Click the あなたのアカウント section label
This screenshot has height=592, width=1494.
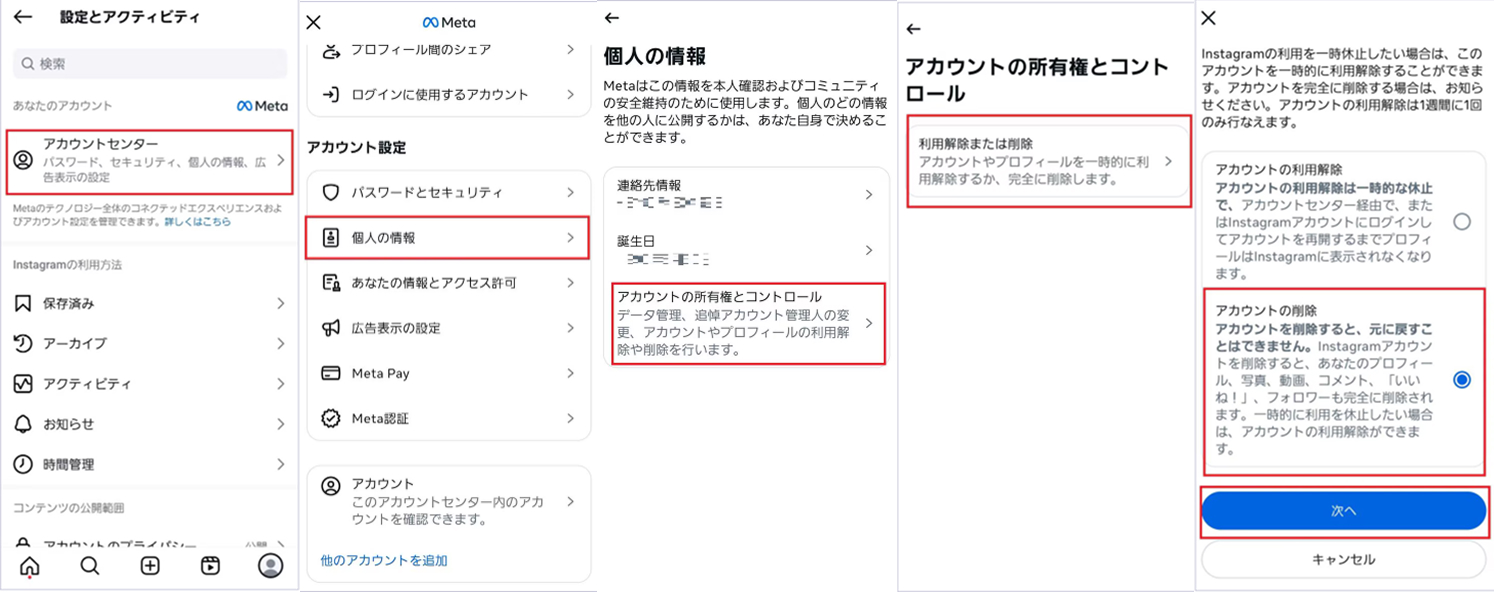pyautogui.click(x=63, y=106)
